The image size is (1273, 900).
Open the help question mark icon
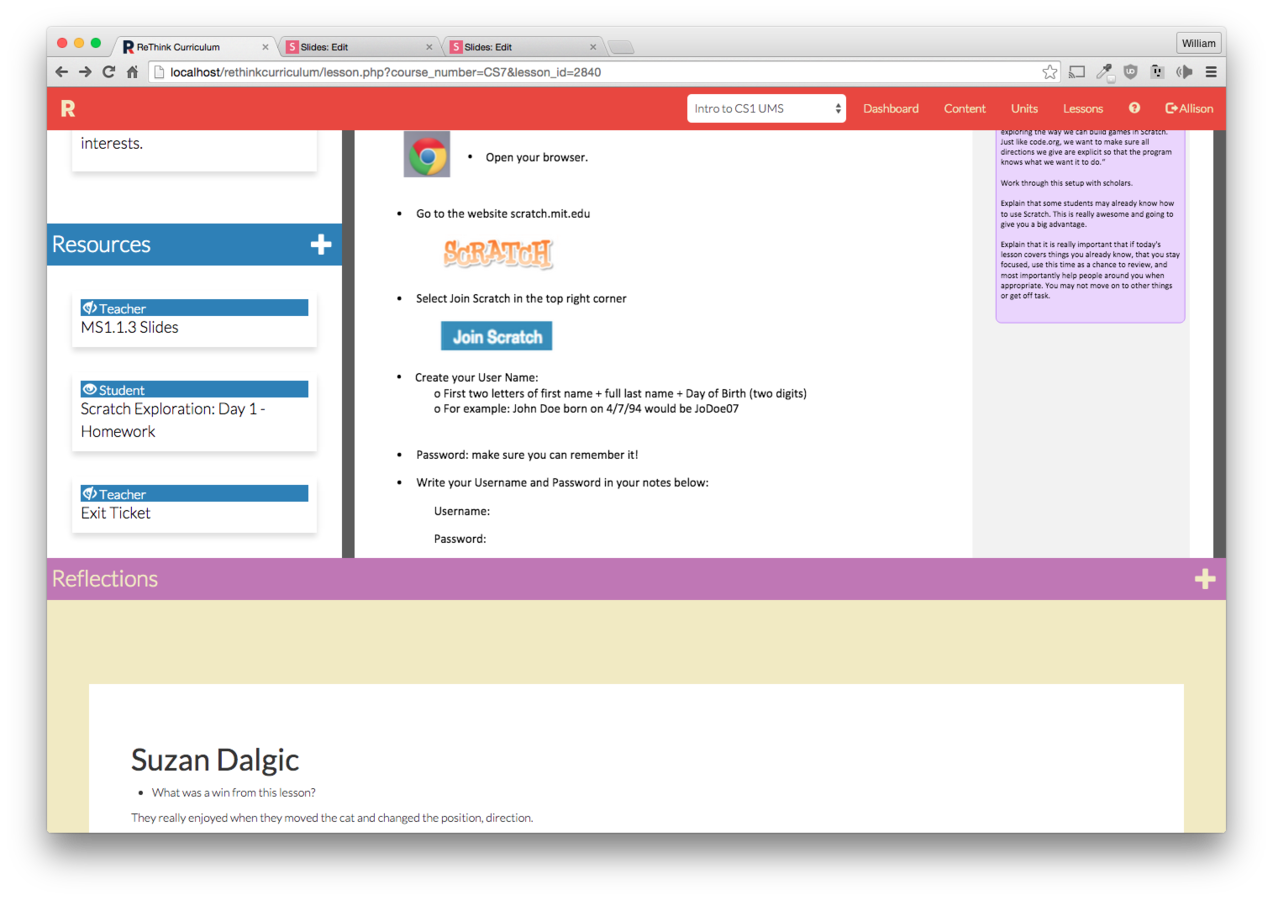tap(1134, 108)
